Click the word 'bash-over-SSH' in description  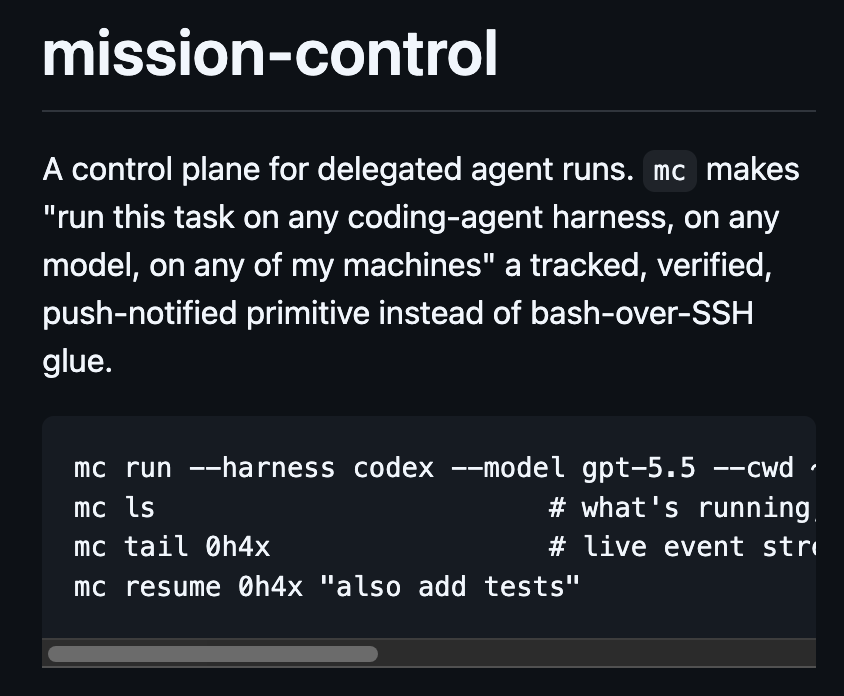pos(642,313)
